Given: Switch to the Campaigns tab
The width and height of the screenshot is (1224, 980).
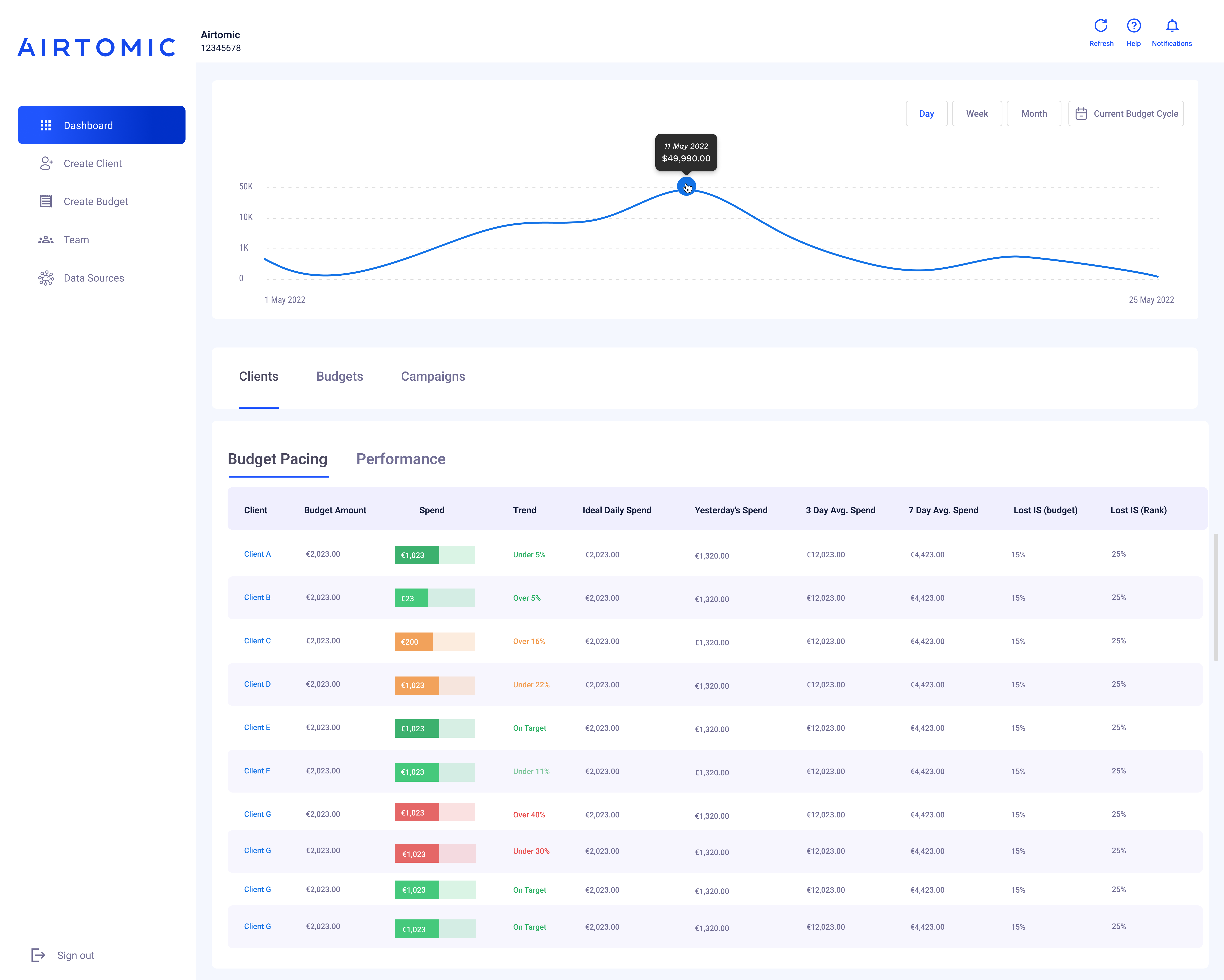Looking at the screenshot, I should (433, 376).
